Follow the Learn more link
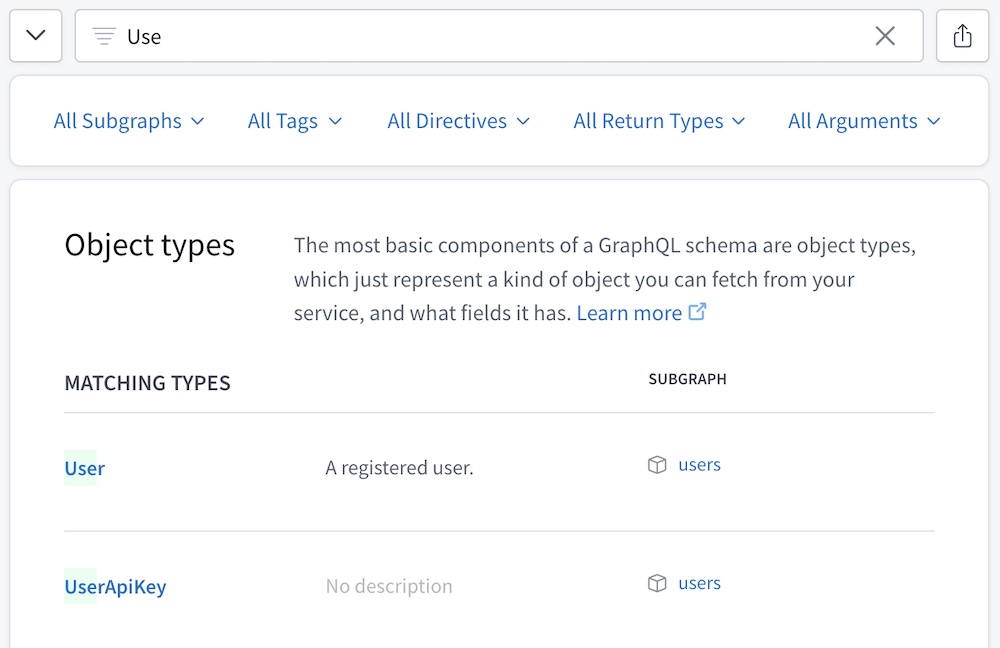 tap(629, 312)
